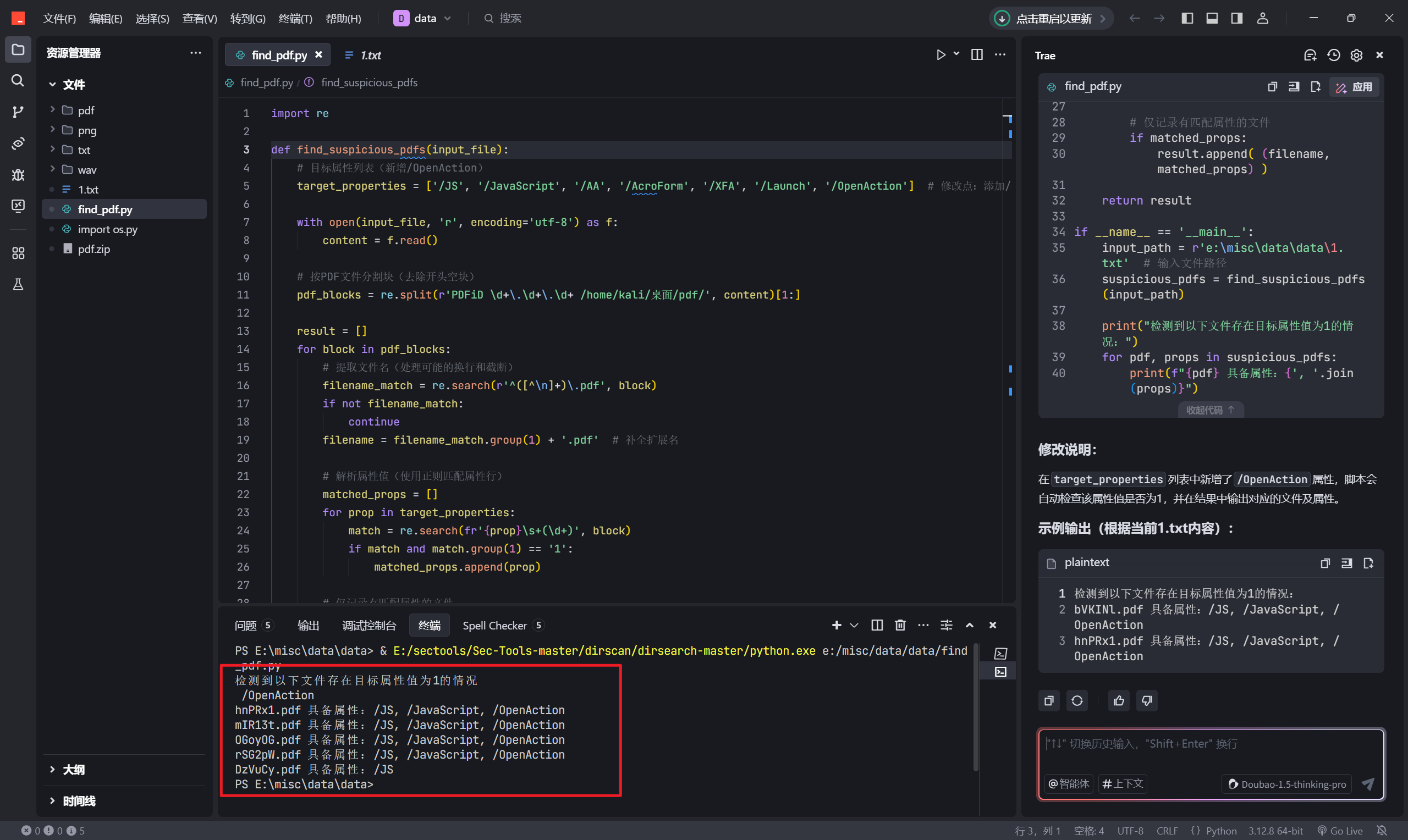Open the Source Control view icon

point(18,112)
